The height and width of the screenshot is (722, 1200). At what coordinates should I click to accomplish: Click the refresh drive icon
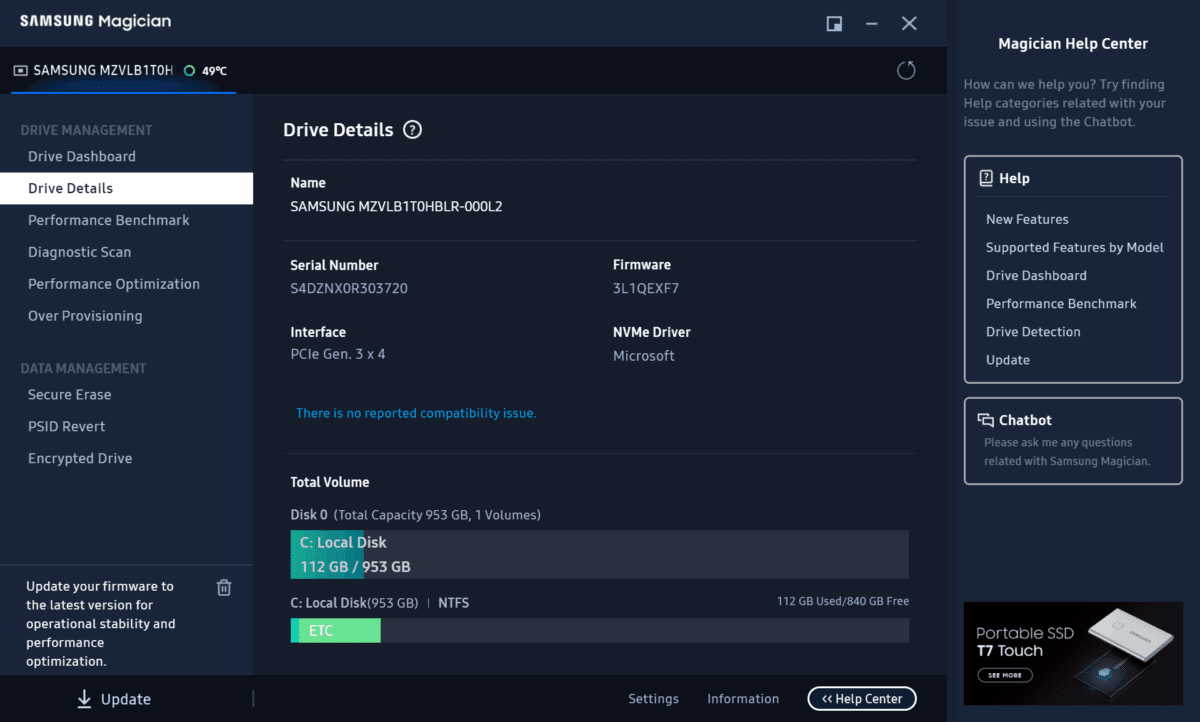tap(906, 70)
